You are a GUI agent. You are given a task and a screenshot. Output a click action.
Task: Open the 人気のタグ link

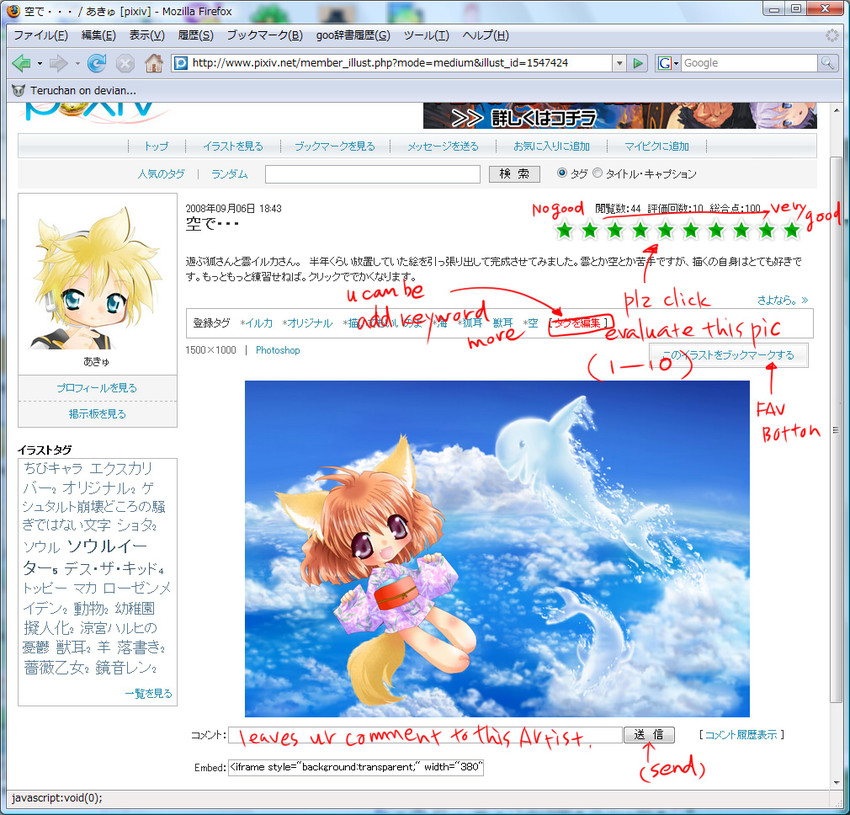pyautogui.click(x=161, y=174)
